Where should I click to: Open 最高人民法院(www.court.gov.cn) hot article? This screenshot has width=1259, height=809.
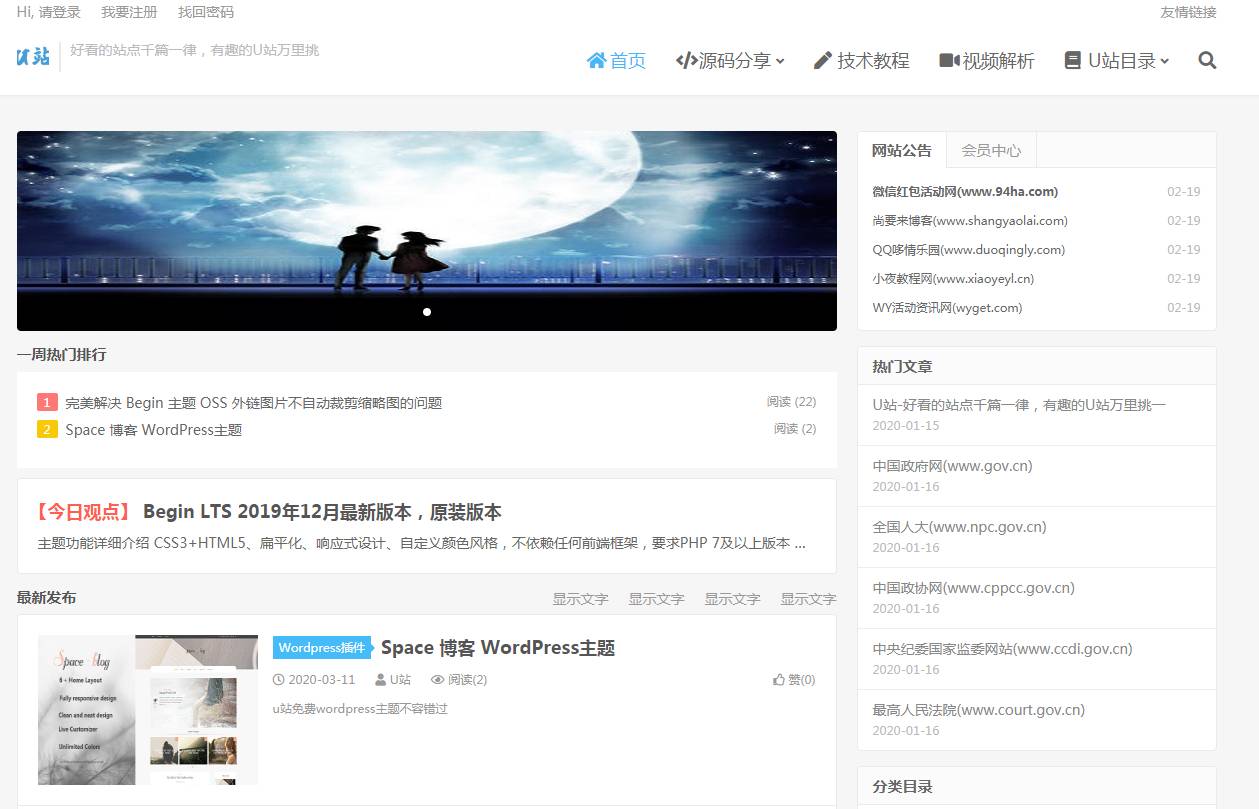(978, 710)
